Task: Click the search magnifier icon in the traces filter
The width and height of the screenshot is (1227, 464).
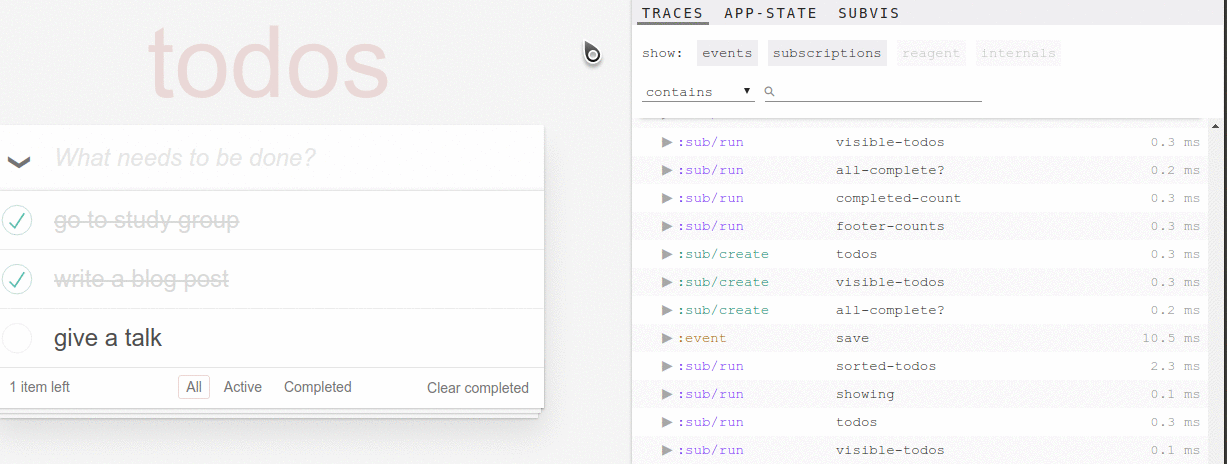Action: point(770,91)
